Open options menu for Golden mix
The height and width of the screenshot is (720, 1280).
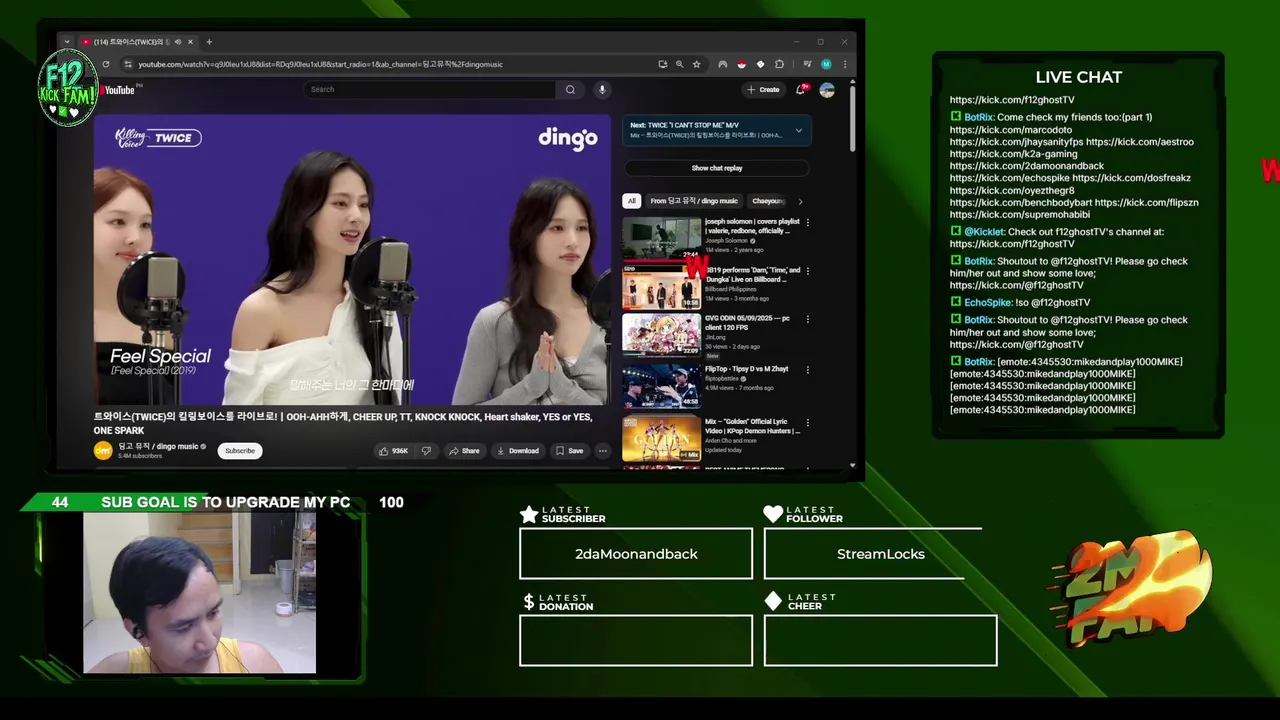(x=808, y=423)
